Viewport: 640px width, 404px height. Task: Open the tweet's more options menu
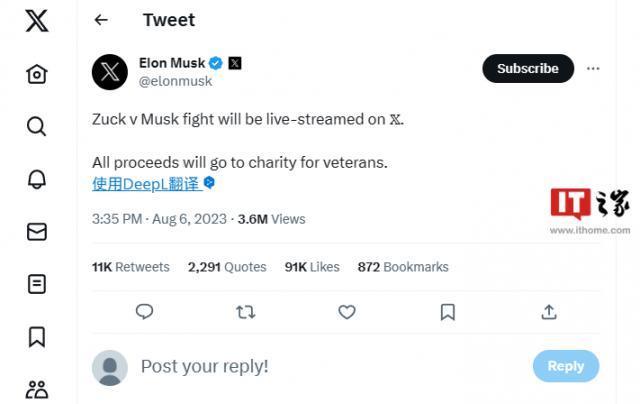click(593, 69)
